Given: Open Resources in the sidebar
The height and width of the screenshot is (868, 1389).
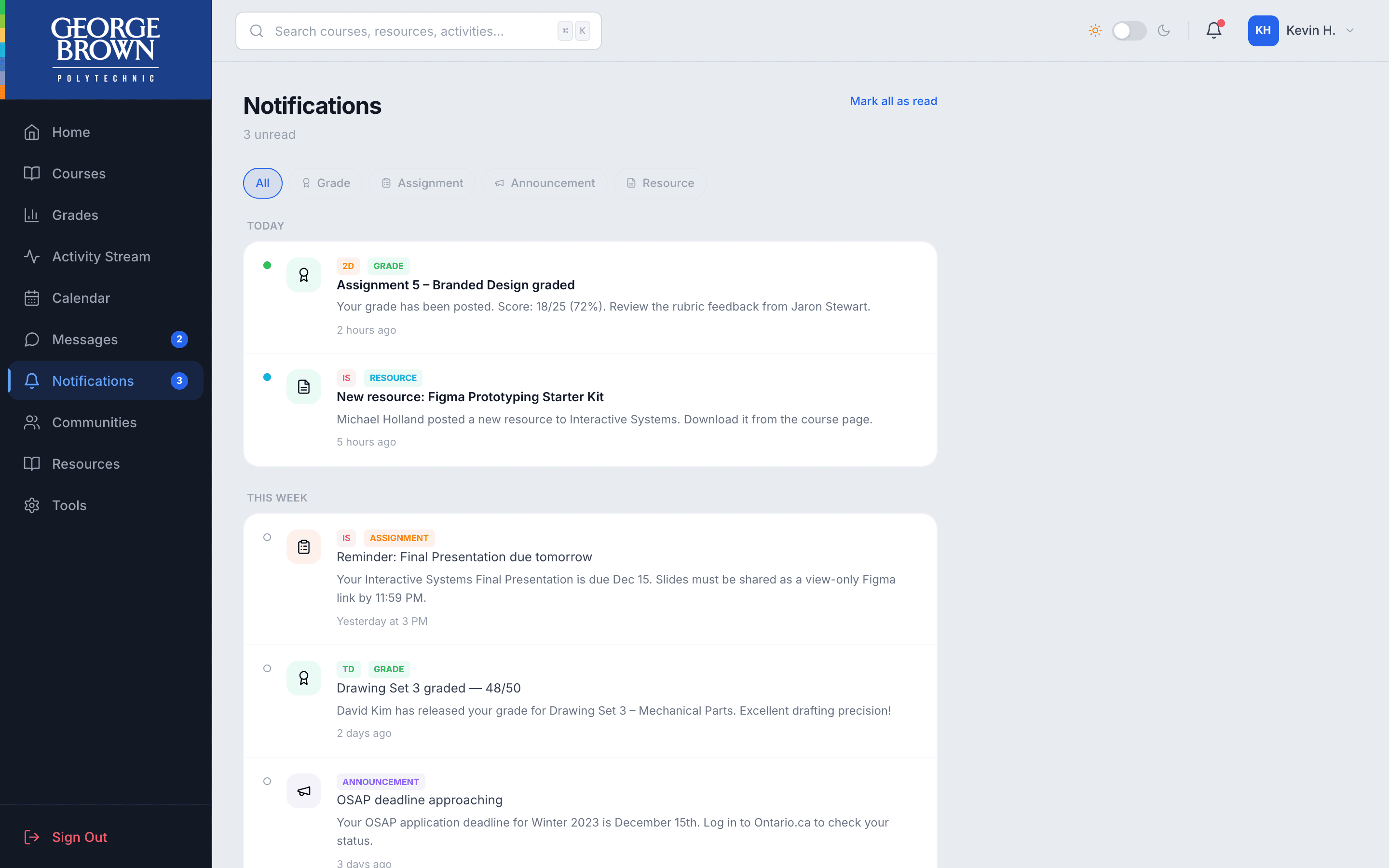Looking at the screenshot, I should click(106, 464).
